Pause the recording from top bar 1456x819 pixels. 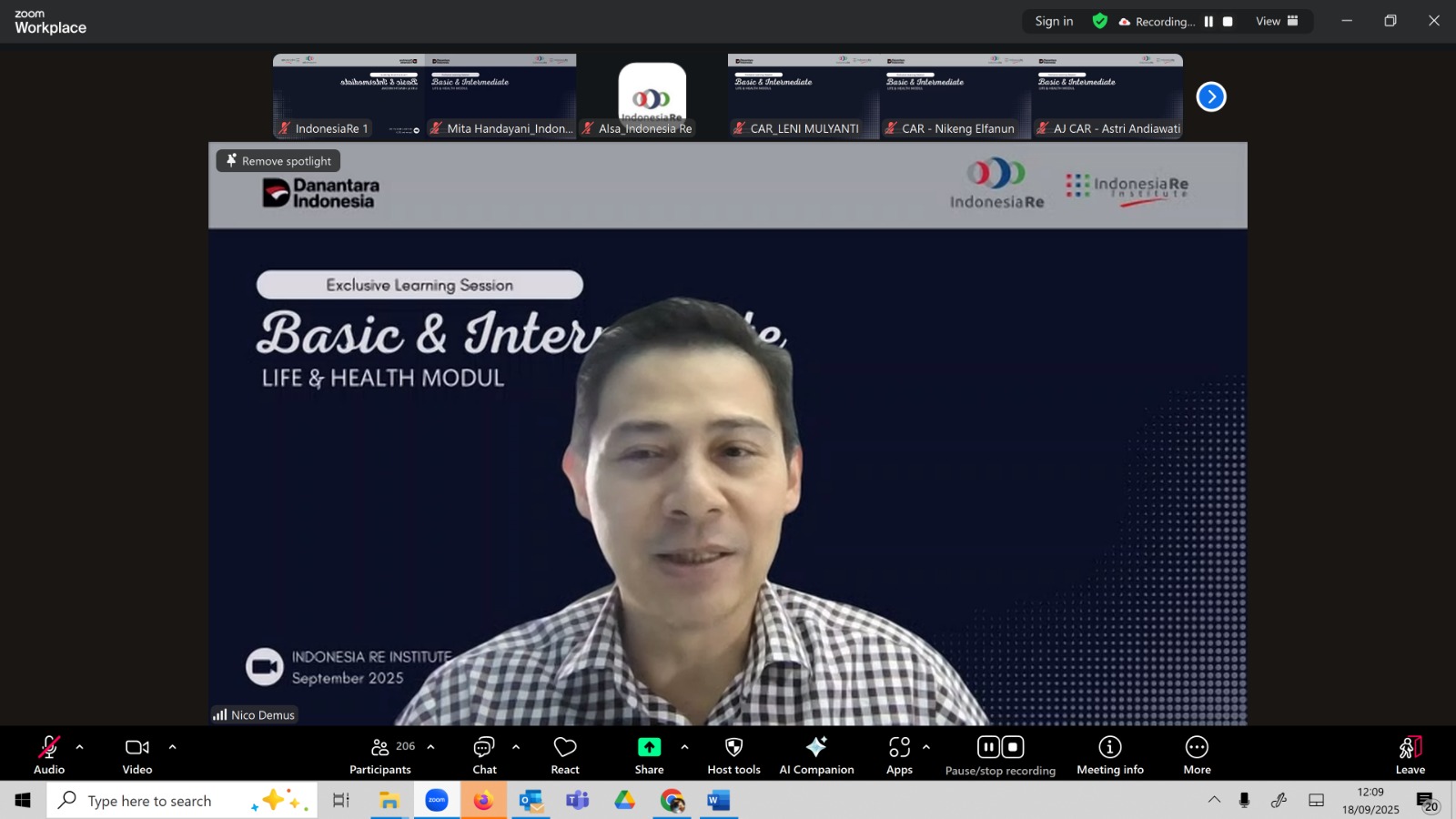click(x=1208, y=22)
